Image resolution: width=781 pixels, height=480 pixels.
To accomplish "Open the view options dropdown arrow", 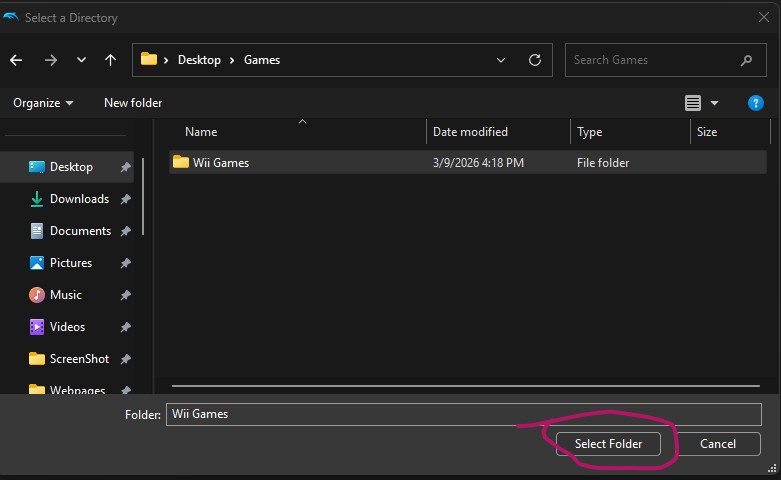I will click(714, 103).
